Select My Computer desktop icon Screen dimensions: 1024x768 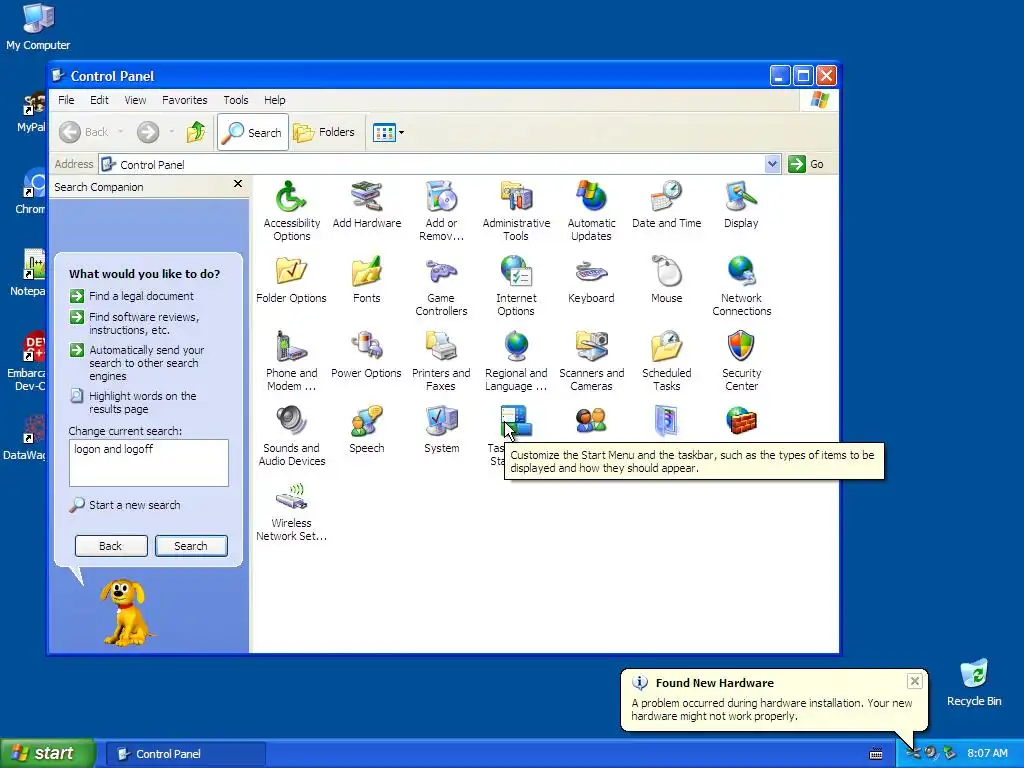[x=38, y=26]
